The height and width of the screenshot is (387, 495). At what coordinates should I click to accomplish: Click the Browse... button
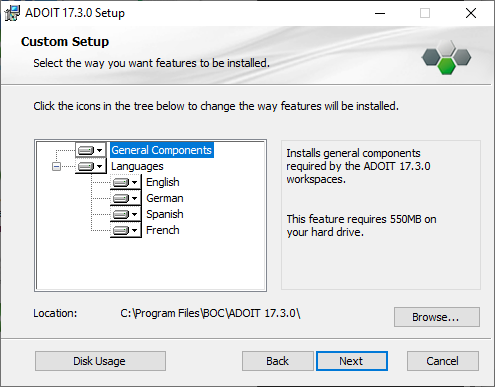pyautogui.click(x=437, y=317)
